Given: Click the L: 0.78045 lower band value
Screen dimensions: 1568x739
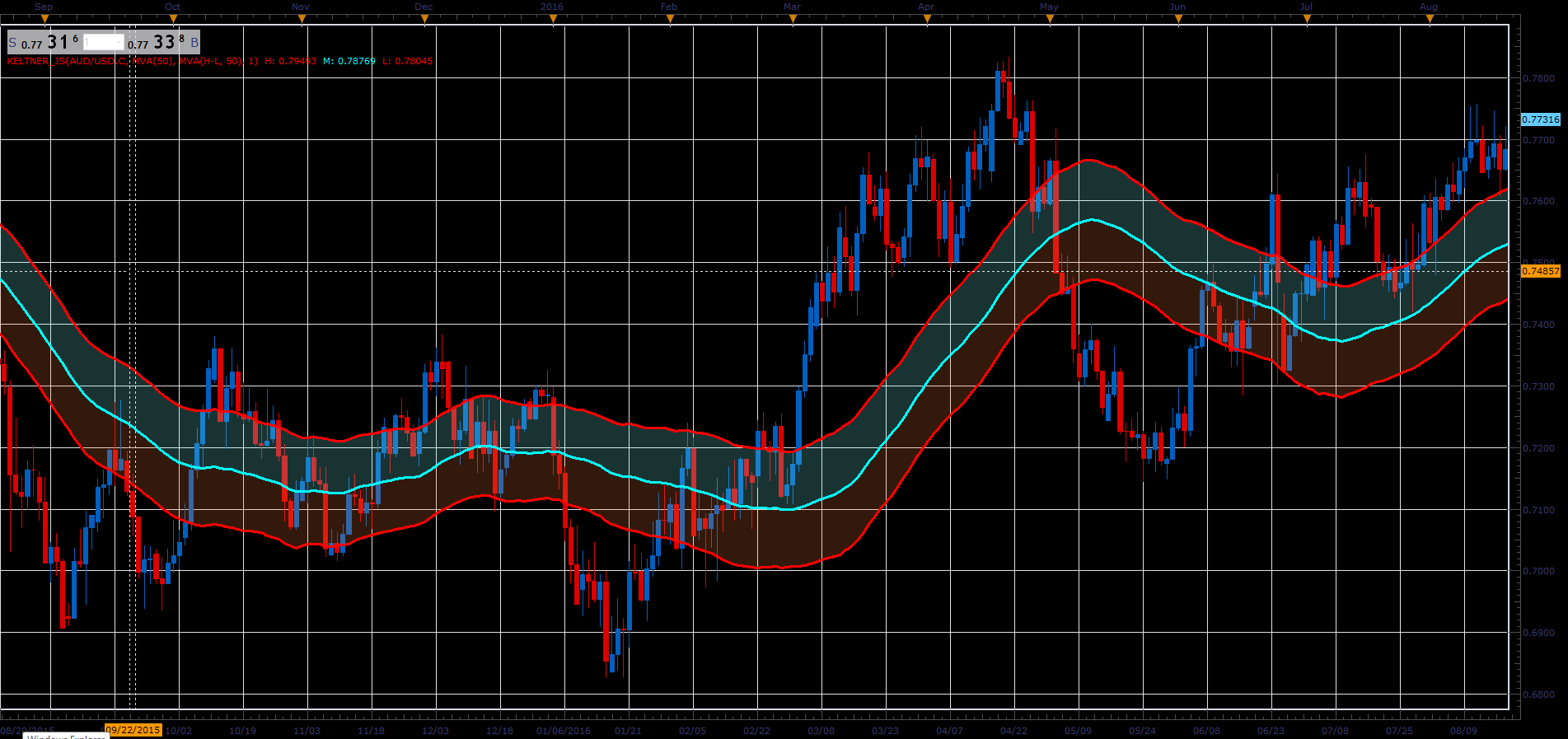Looking at the screenshot, I should tap(407, 61).
